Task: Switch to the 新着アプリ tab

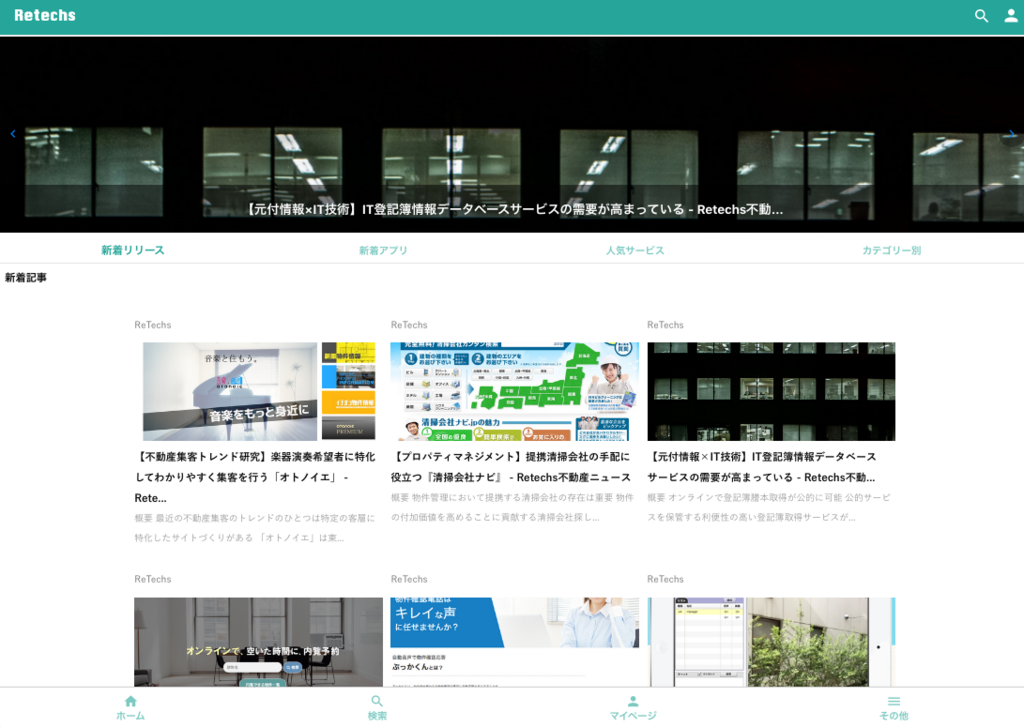Action: click(x=383, y=250)
